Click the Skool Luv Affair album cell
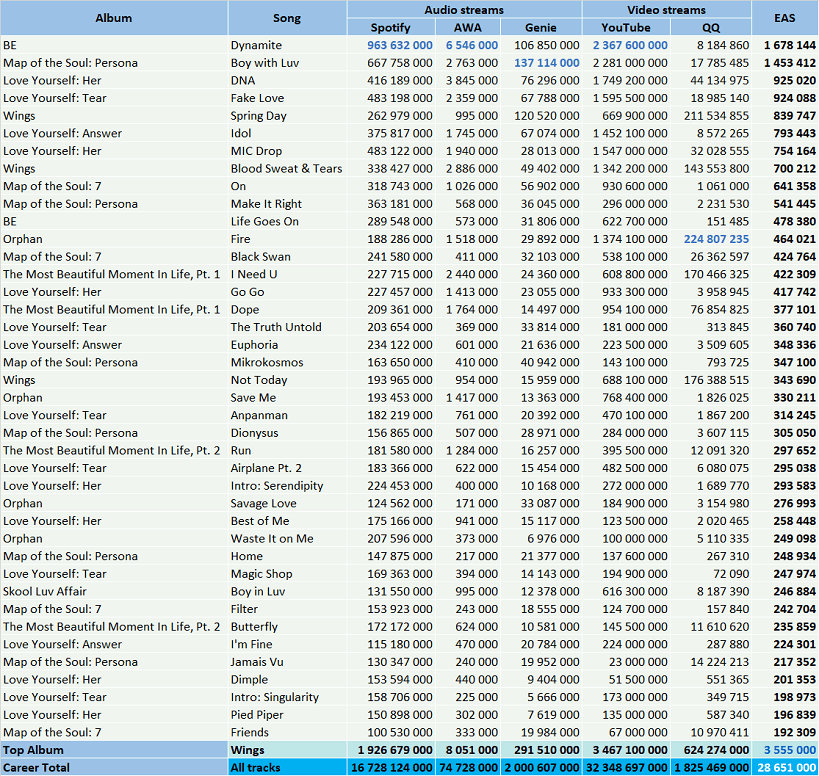The height and width of the screenshot is (776, 819). pyautogui.click(x=114, y=591)
